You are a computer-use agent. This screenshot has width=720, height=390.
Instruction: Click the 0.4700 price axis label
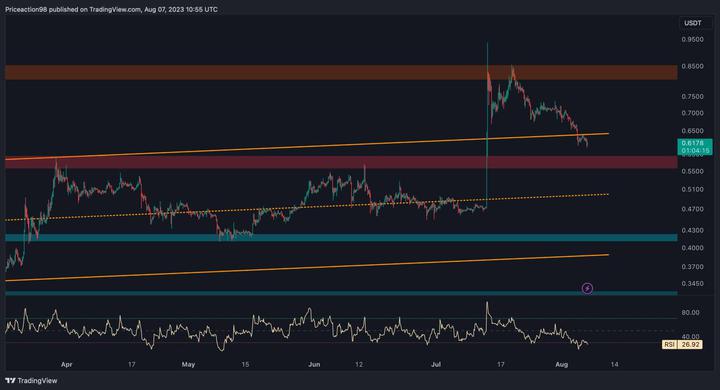[x=692, y=209]
